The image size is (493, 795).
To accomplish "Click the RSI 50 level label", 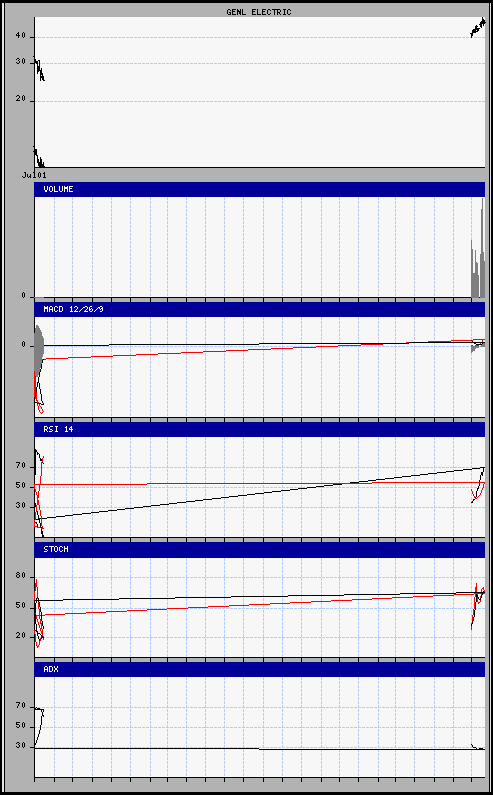I will [20, 487].
